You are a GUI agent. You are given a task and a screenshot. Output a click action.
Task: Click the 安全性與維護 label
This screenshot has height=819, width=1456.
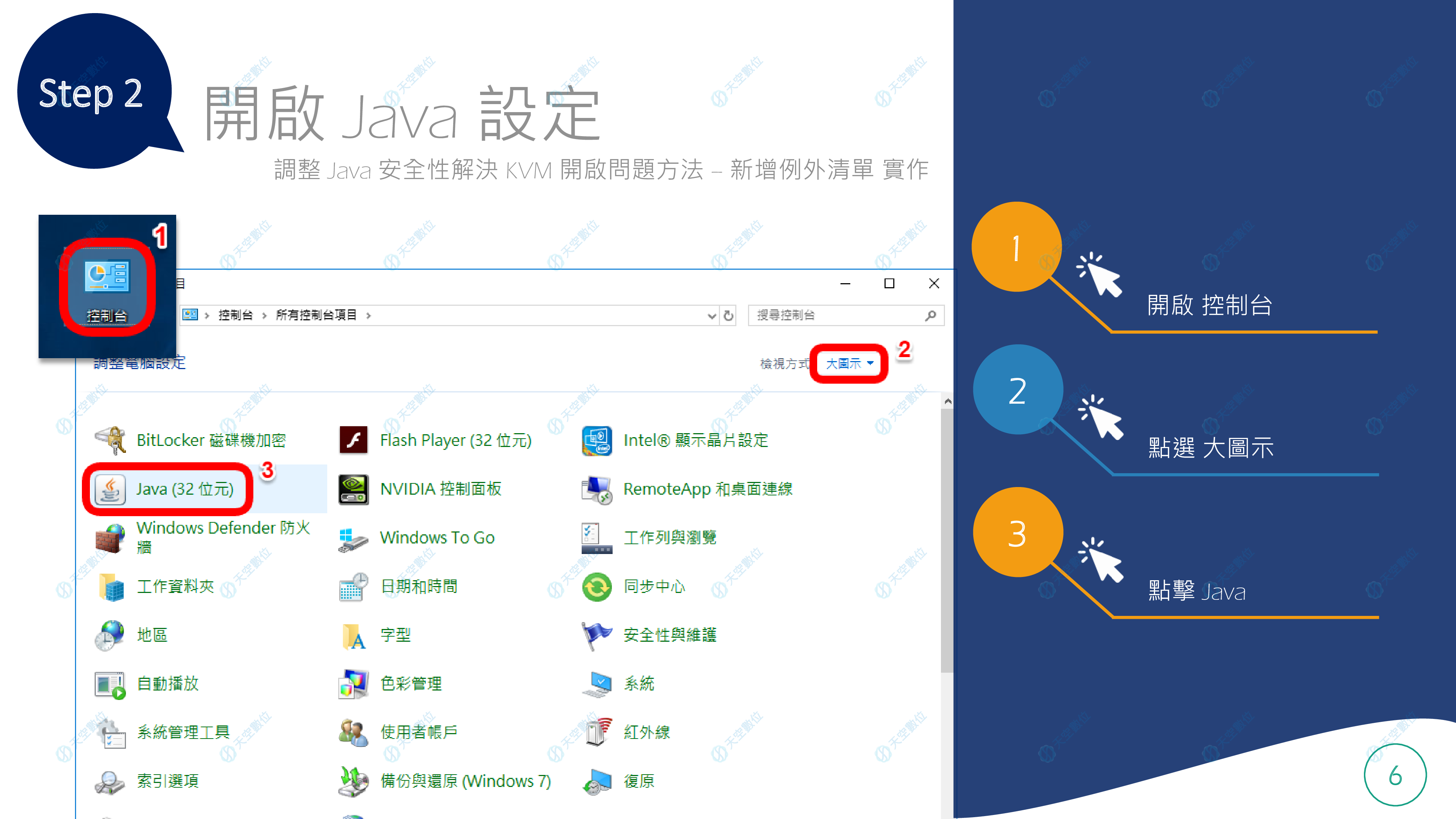(670, 635)
